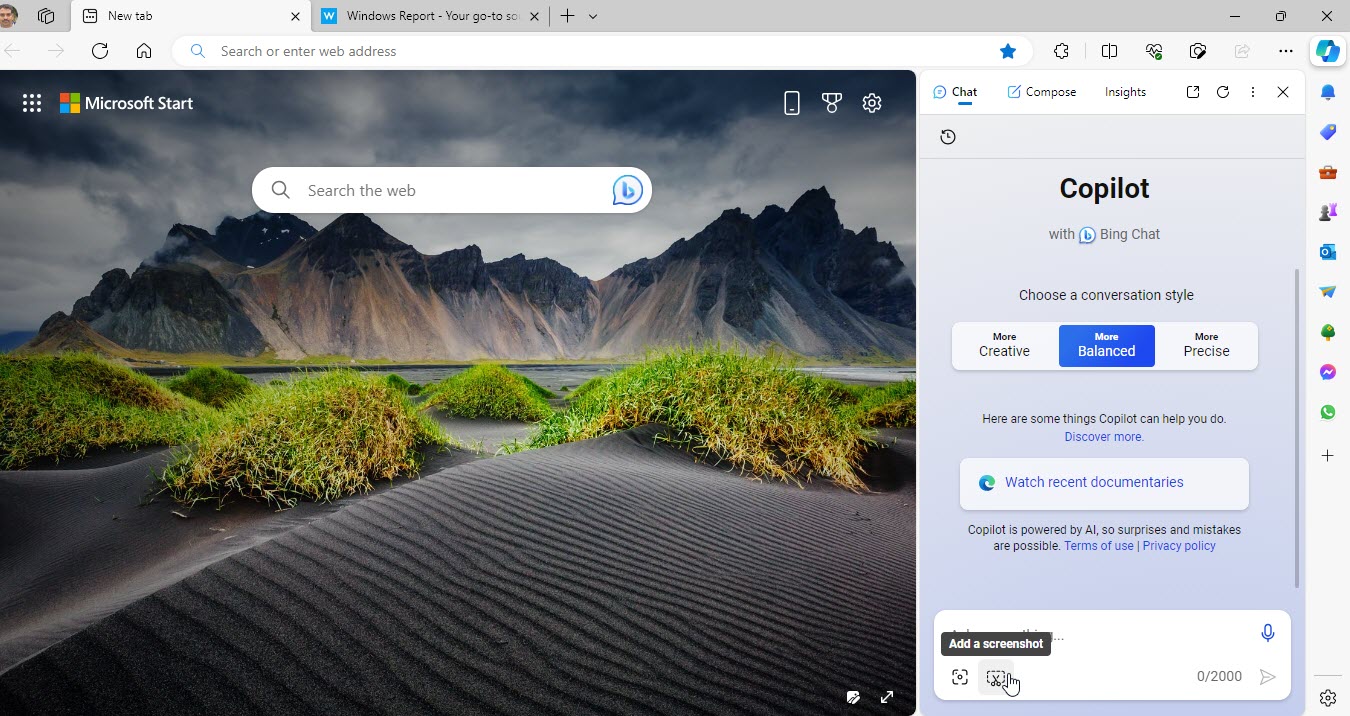Open Copilot chat history

pyautogui.click(x=948, y=137)
